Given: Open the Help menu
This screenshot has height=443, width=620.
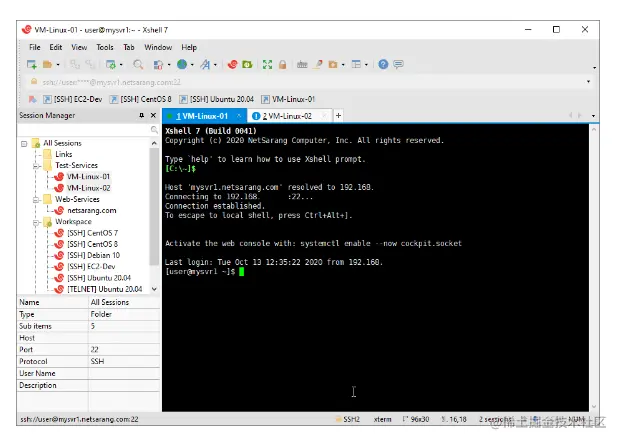Looking at the screenshot, I should point(189,47).
